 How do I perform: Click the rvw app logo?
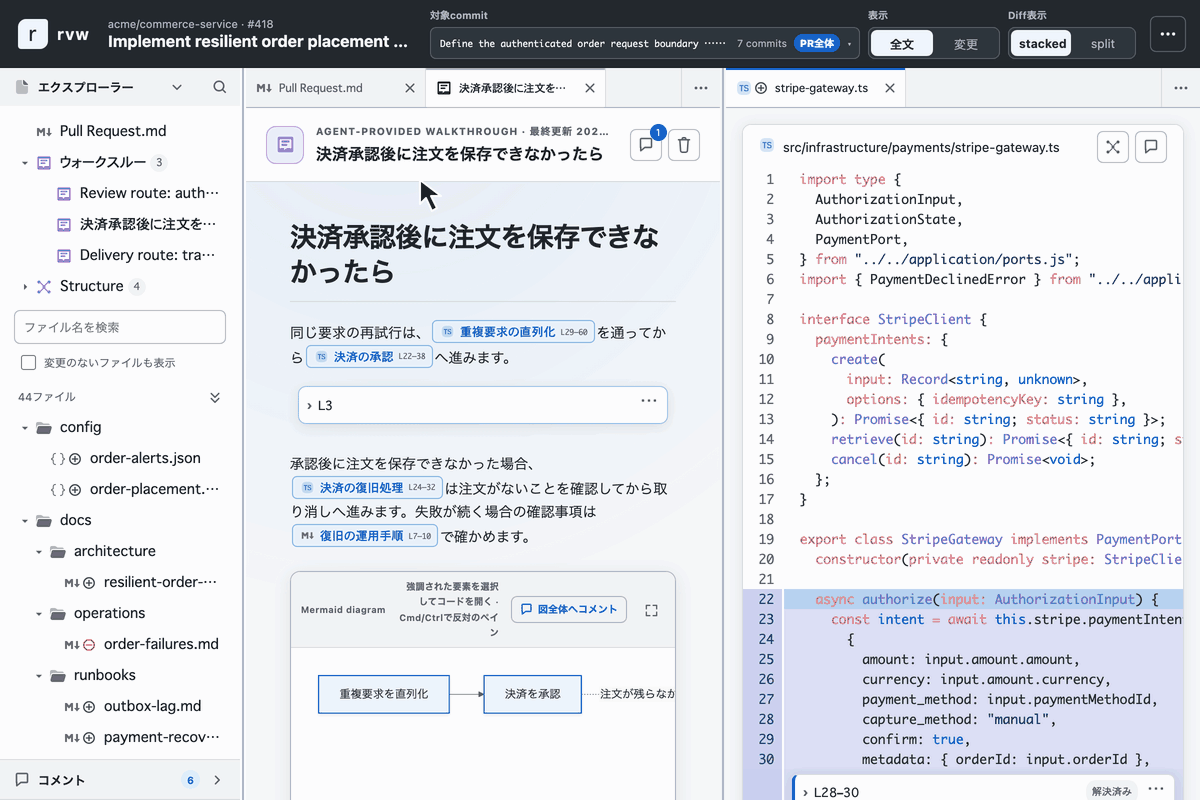(33, 34)
